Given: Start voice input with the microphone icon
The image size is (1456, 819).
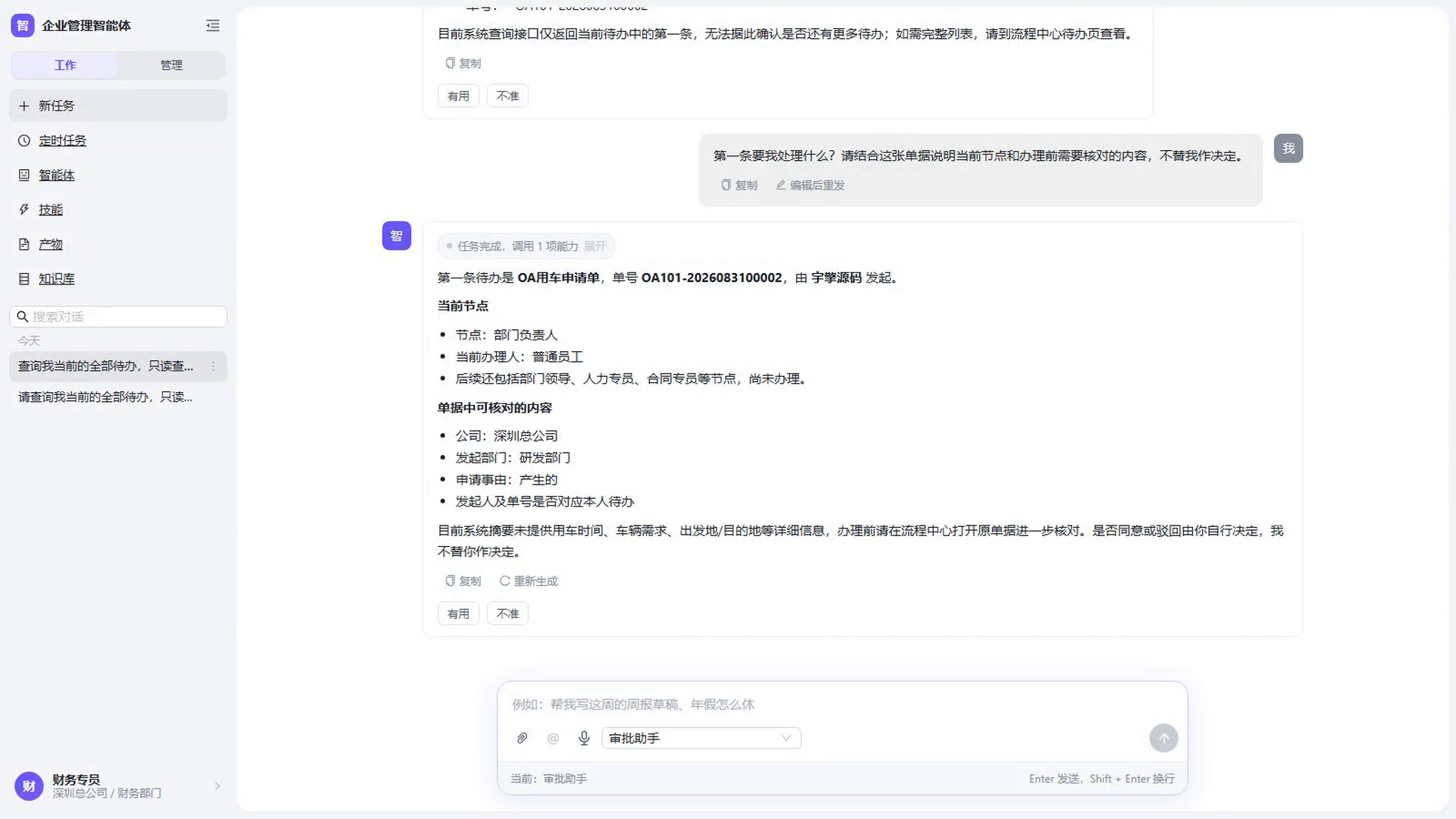Looking at the screenshot, I should tap(584, 738).
